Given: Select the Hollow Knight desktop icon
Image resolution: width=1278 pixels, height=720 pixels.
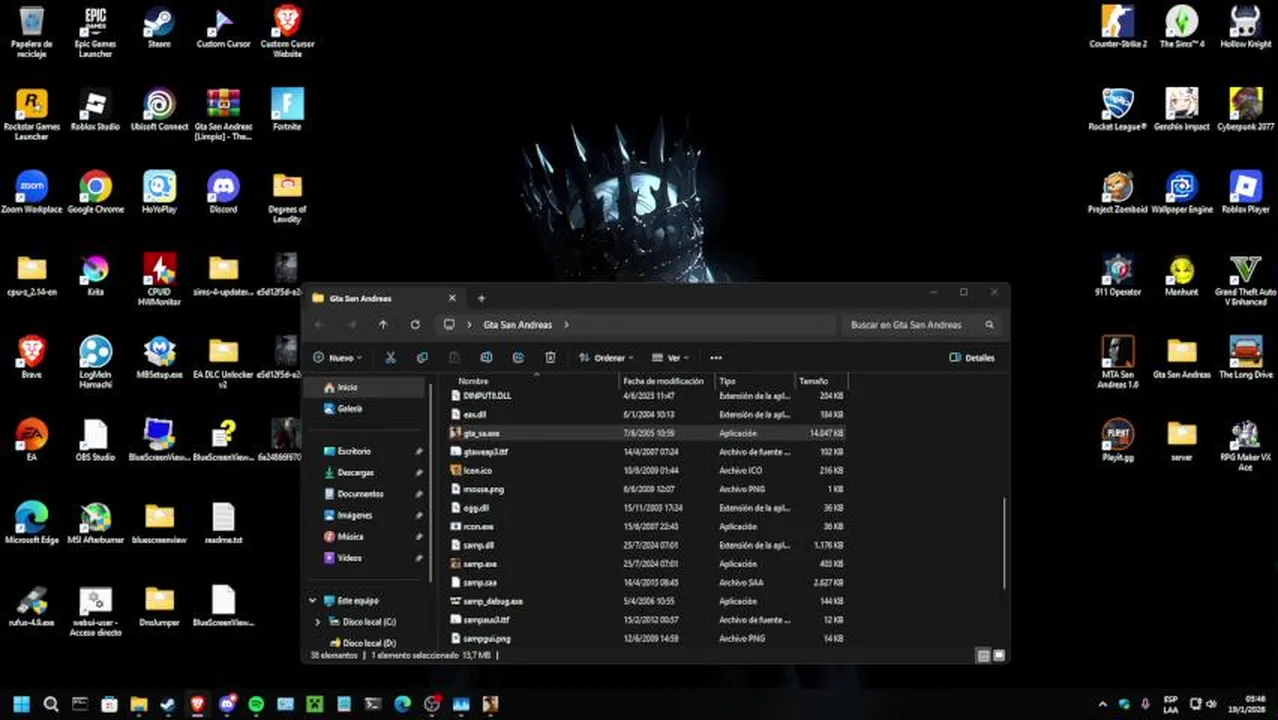Looking at the screenshot, I should pos(1246,26).
